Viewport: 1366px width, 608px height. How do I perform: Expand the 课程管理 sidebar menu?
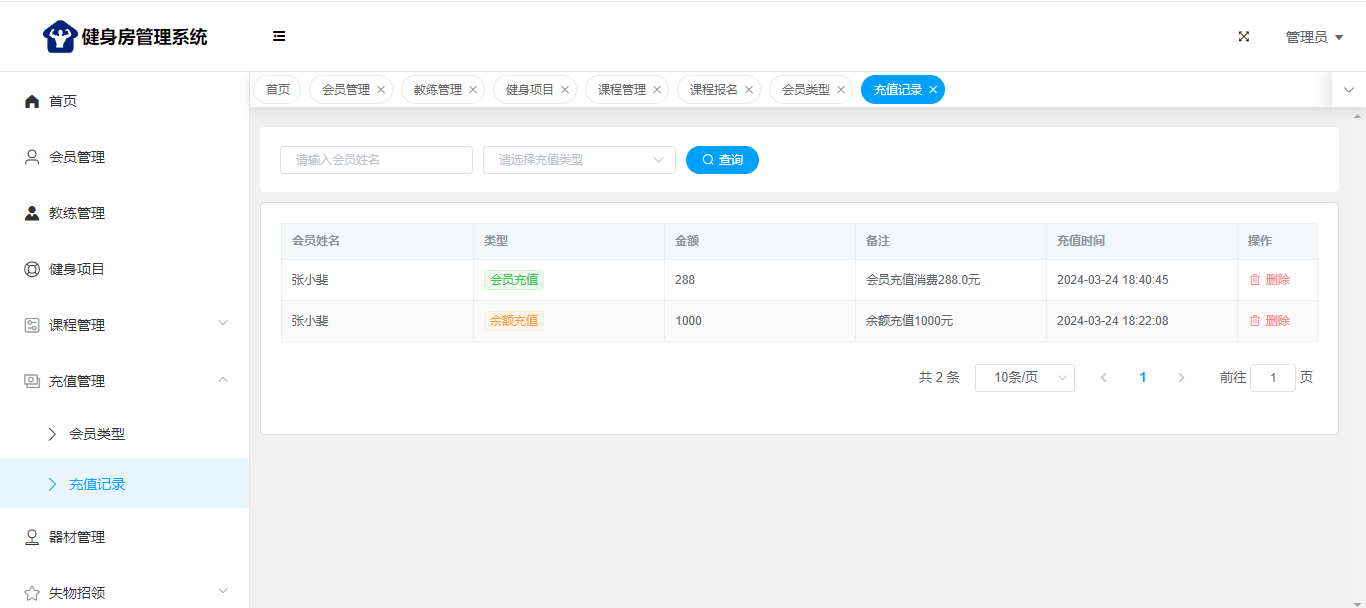(x=125, y=325)
